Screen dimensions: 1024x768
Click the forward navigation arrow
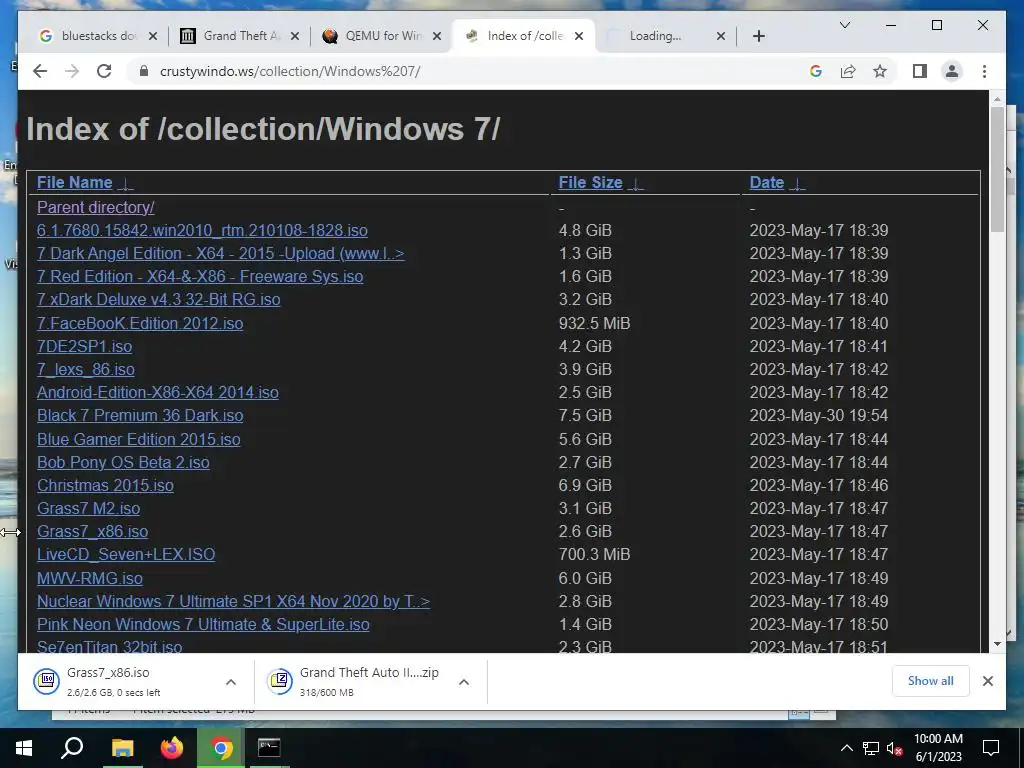[x=72, y=71]
